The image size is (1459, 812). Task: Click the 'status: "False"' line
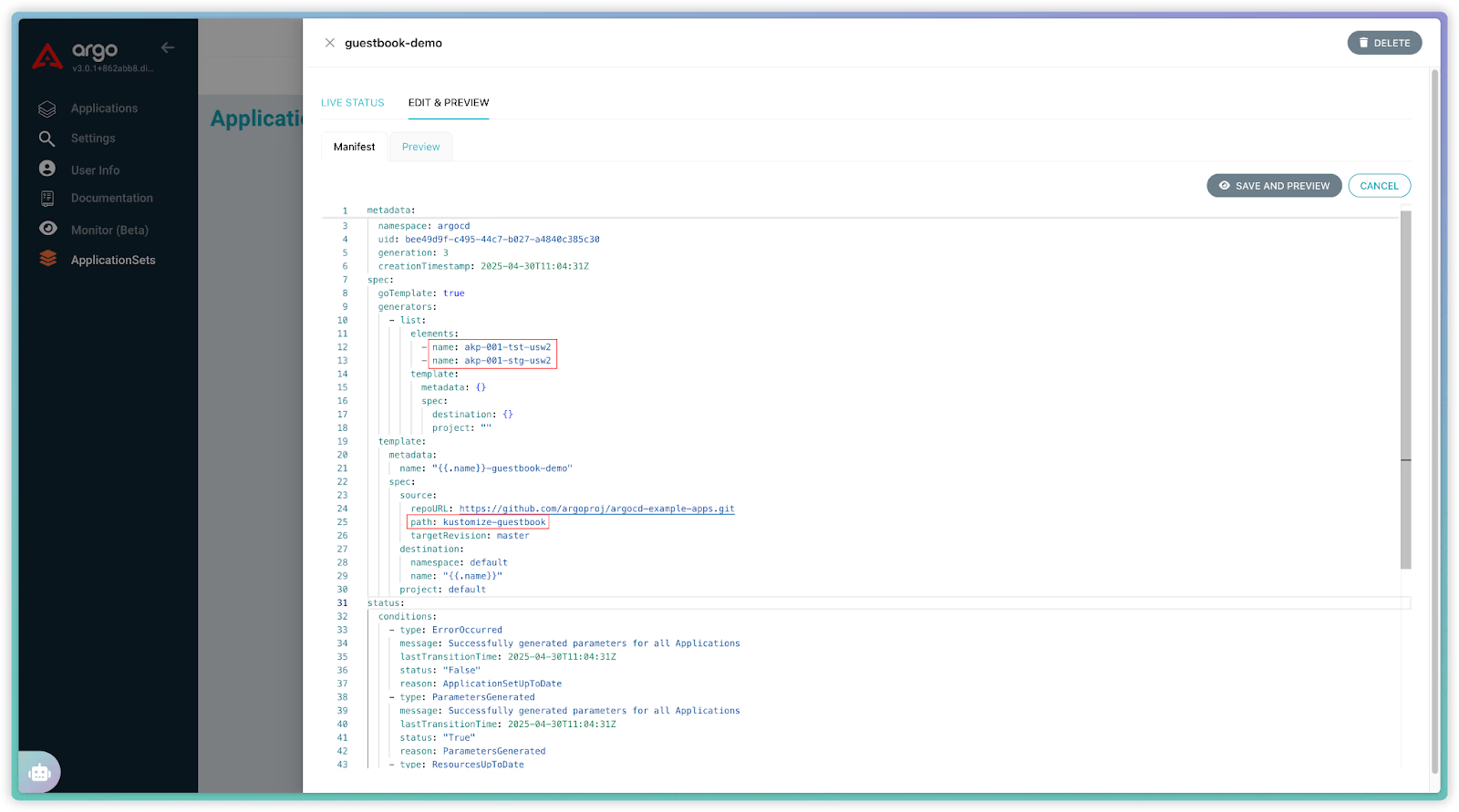coord(440,670)
